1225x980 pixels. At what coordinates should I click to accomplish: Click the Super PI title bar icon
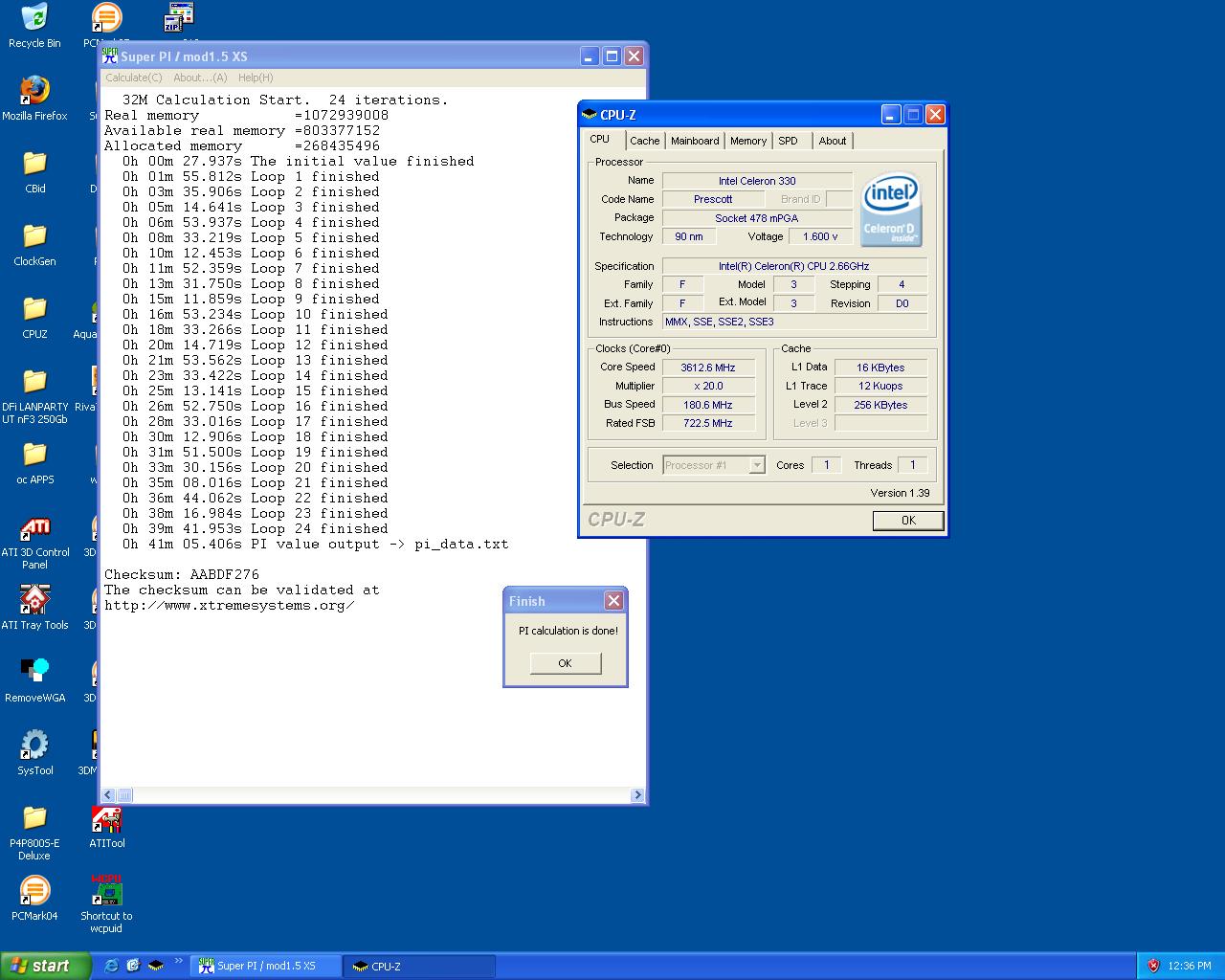pyautogui.click(x=109, y=56)
